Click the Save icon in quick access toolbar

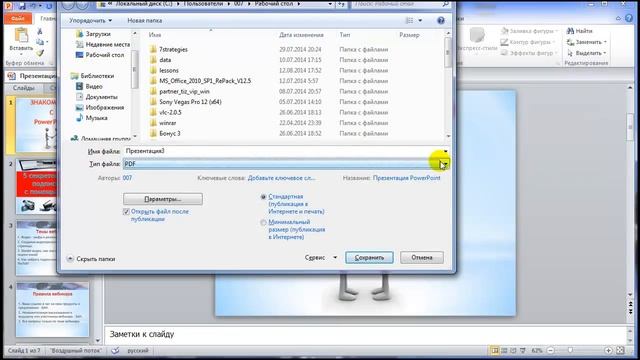(x=22, y=6)
